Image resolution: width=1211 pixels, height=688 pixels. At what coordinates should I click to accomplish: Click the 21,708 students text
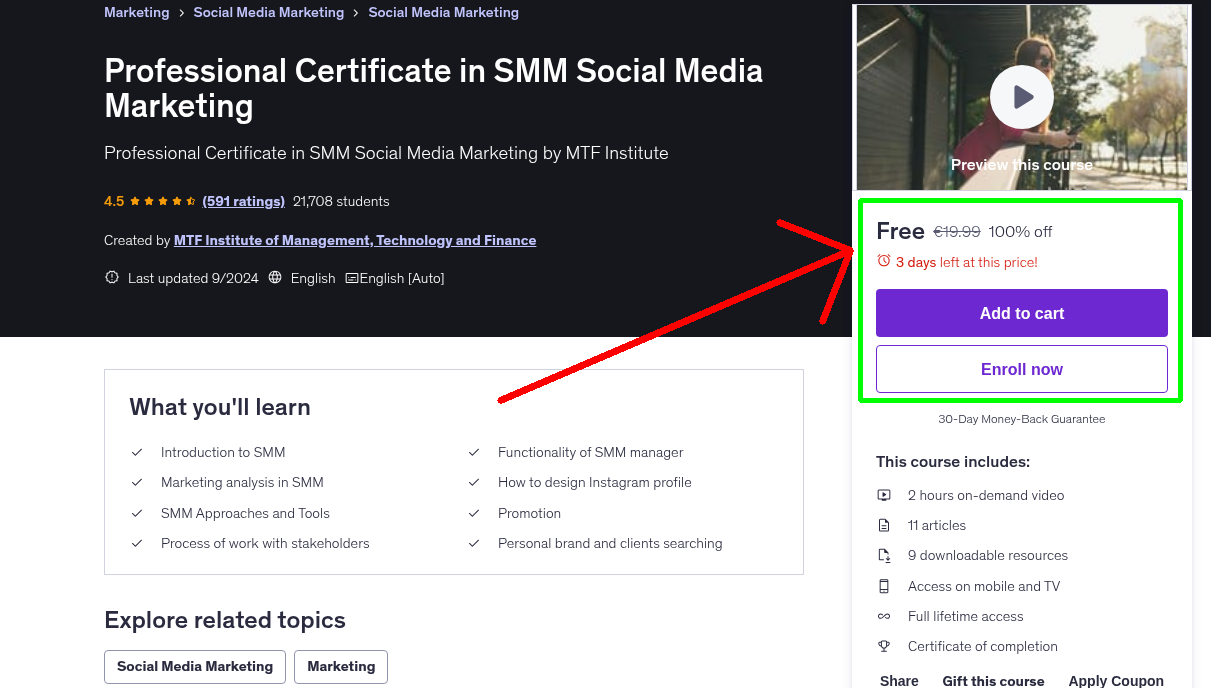341,201
